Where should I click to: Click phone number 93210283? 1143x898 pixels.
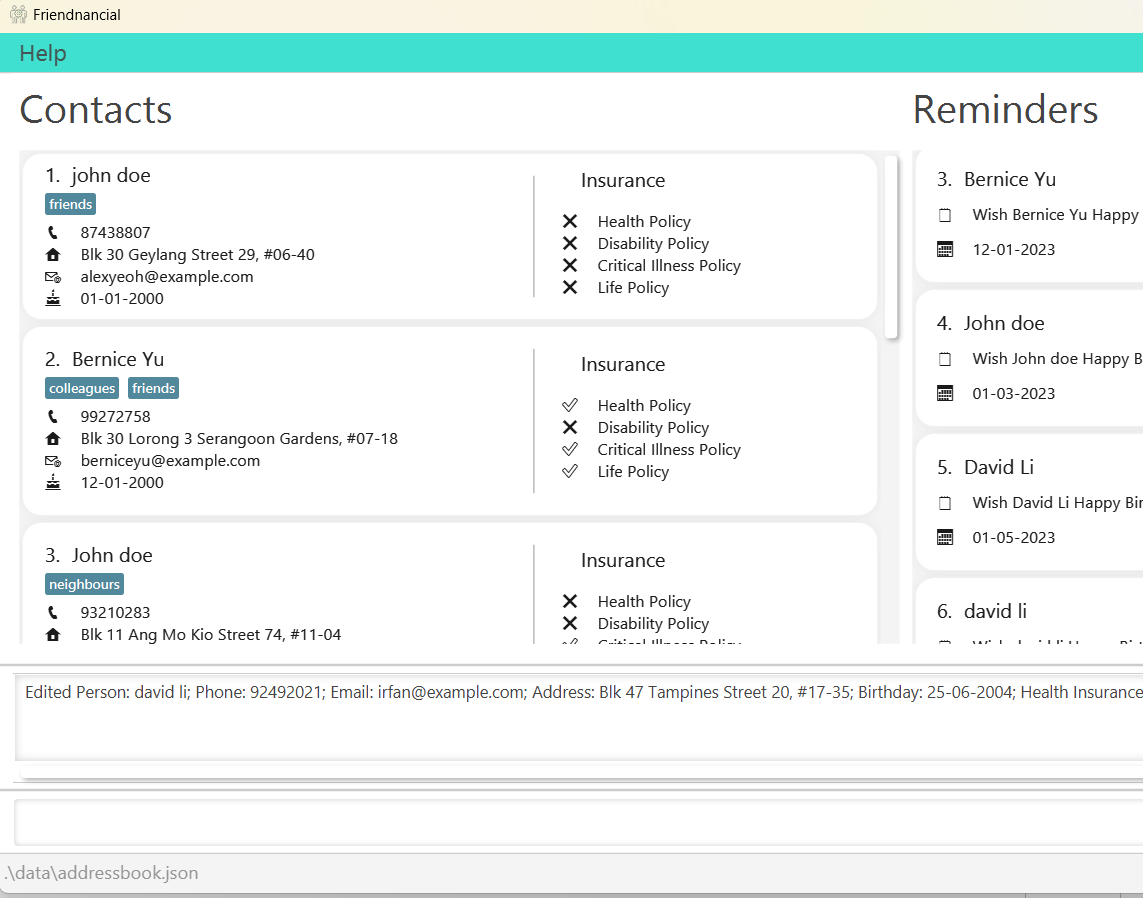coord(115,613)
